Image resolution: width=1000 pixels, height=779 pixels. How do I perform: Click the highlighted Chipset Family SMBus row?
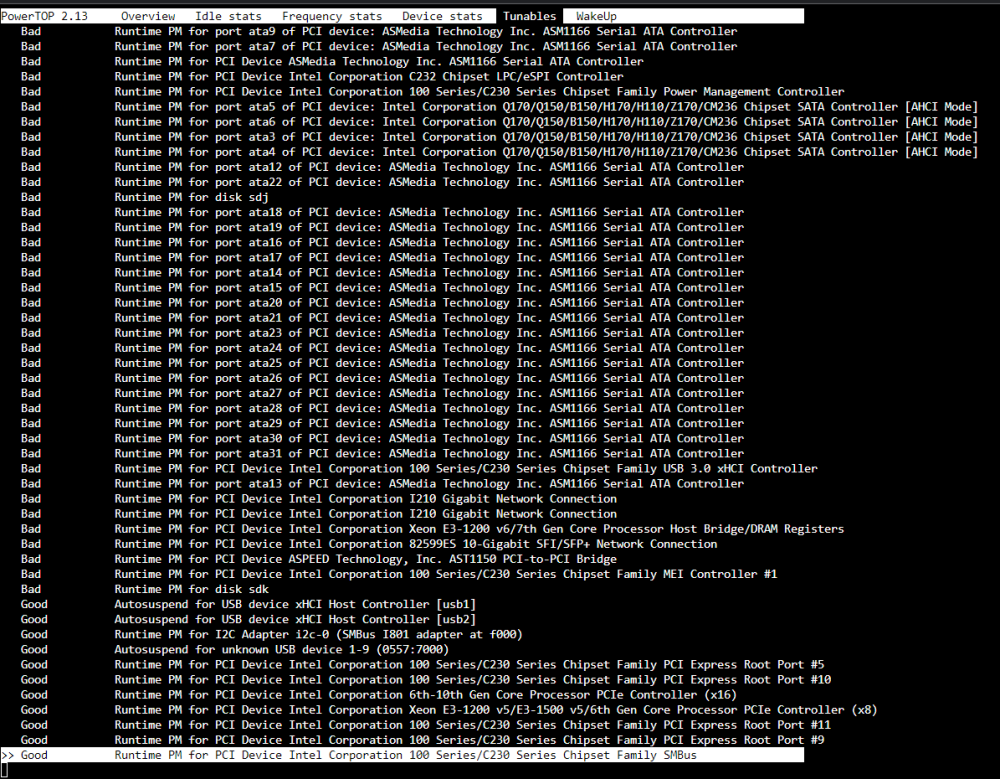pyautogui.click(x=402, y=755)
